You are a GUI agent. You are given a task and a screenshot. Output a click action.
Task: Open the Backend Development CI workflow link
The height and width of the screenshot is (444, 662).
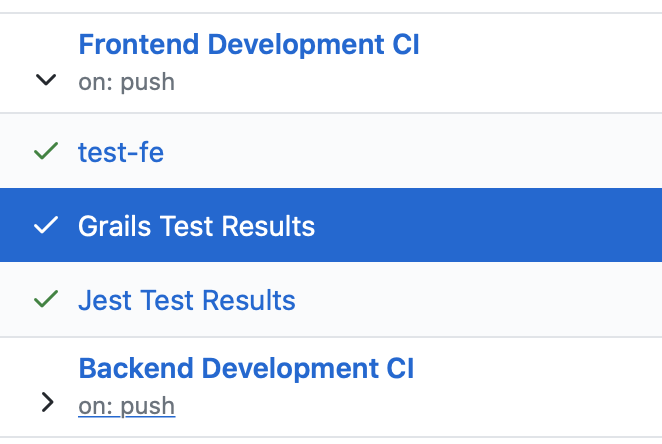246,368
